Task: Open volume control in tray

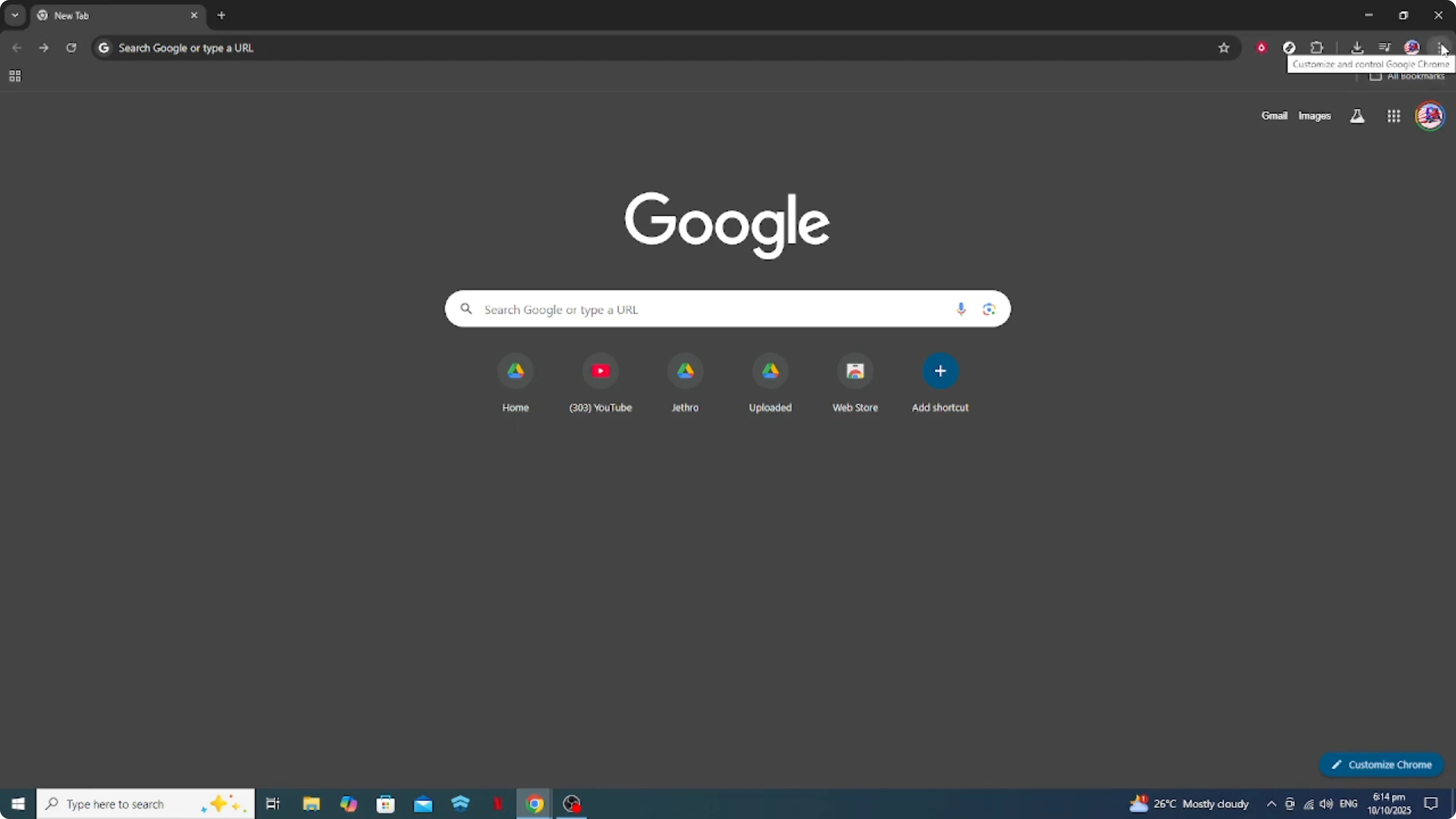Action: [x=1327, y=804]
